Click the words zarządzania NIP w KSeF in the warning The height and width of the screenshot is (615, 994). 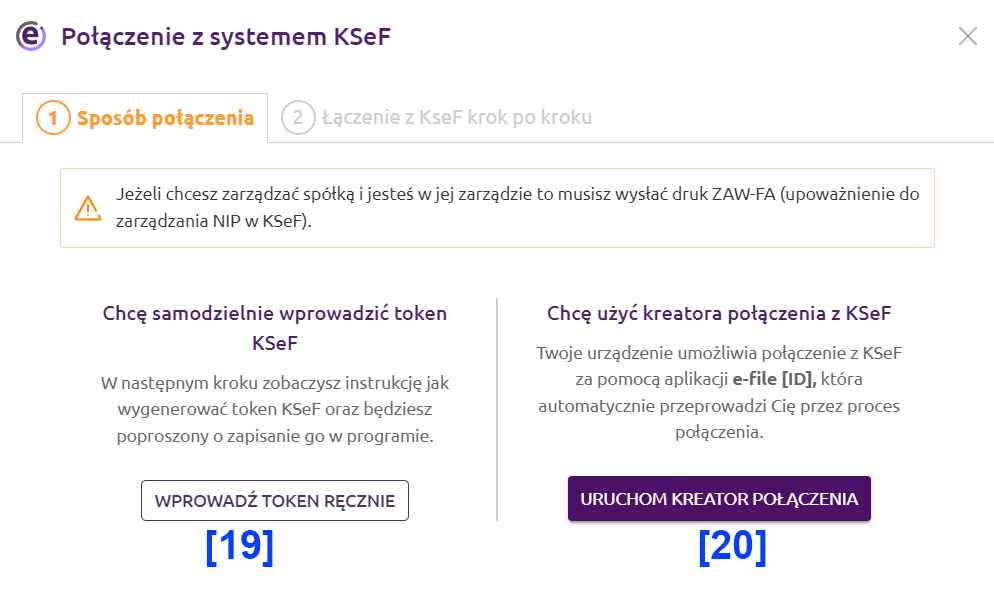pos(211,221)
